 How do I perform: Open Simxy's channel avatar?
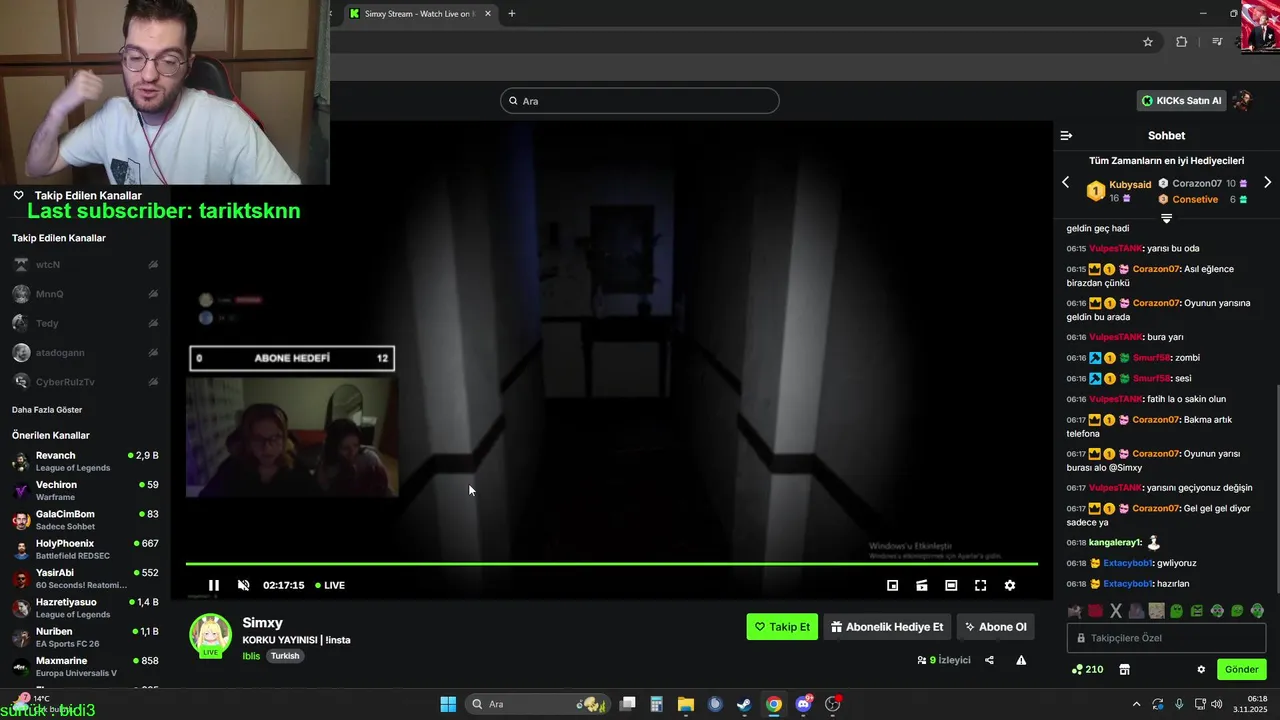click(x=211, y=635)
